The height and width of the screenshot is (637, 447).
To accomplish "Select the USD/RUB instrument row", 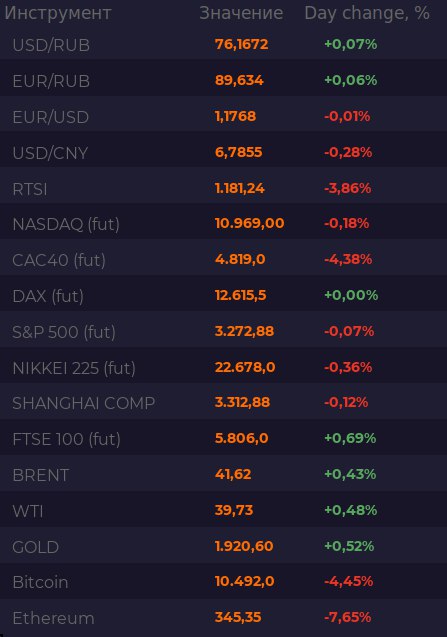I will 224,45.
